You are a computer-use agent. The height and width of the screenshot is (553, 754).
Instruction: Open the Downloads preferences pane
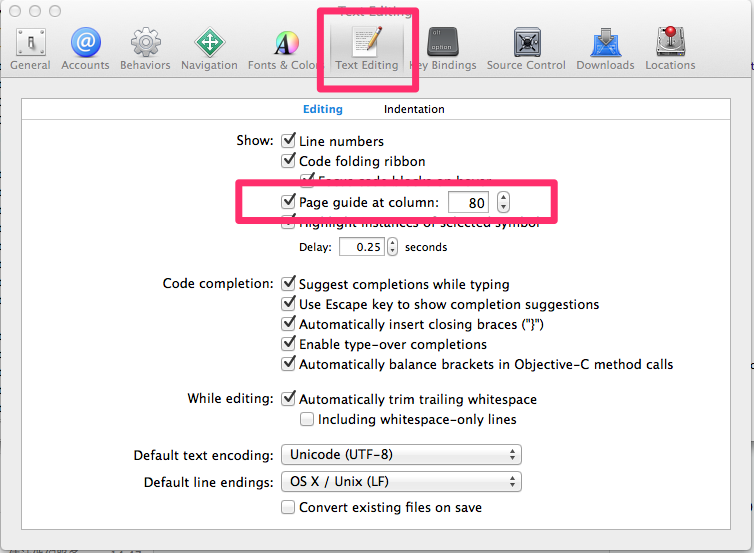tap(605, 48)
